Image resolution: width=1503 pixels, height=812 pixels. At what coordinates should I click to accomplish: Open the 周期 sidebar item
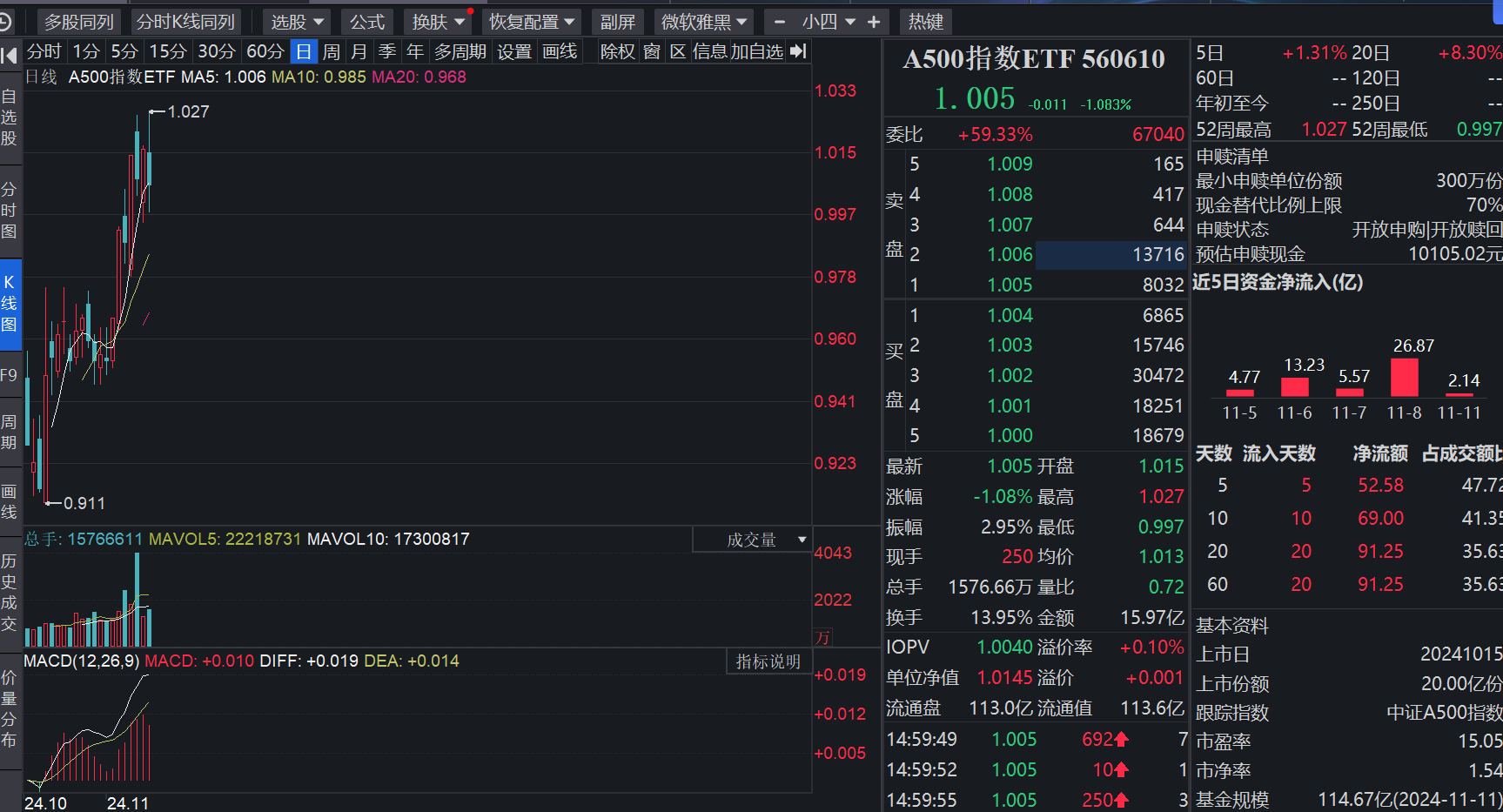tap(10, 433)
